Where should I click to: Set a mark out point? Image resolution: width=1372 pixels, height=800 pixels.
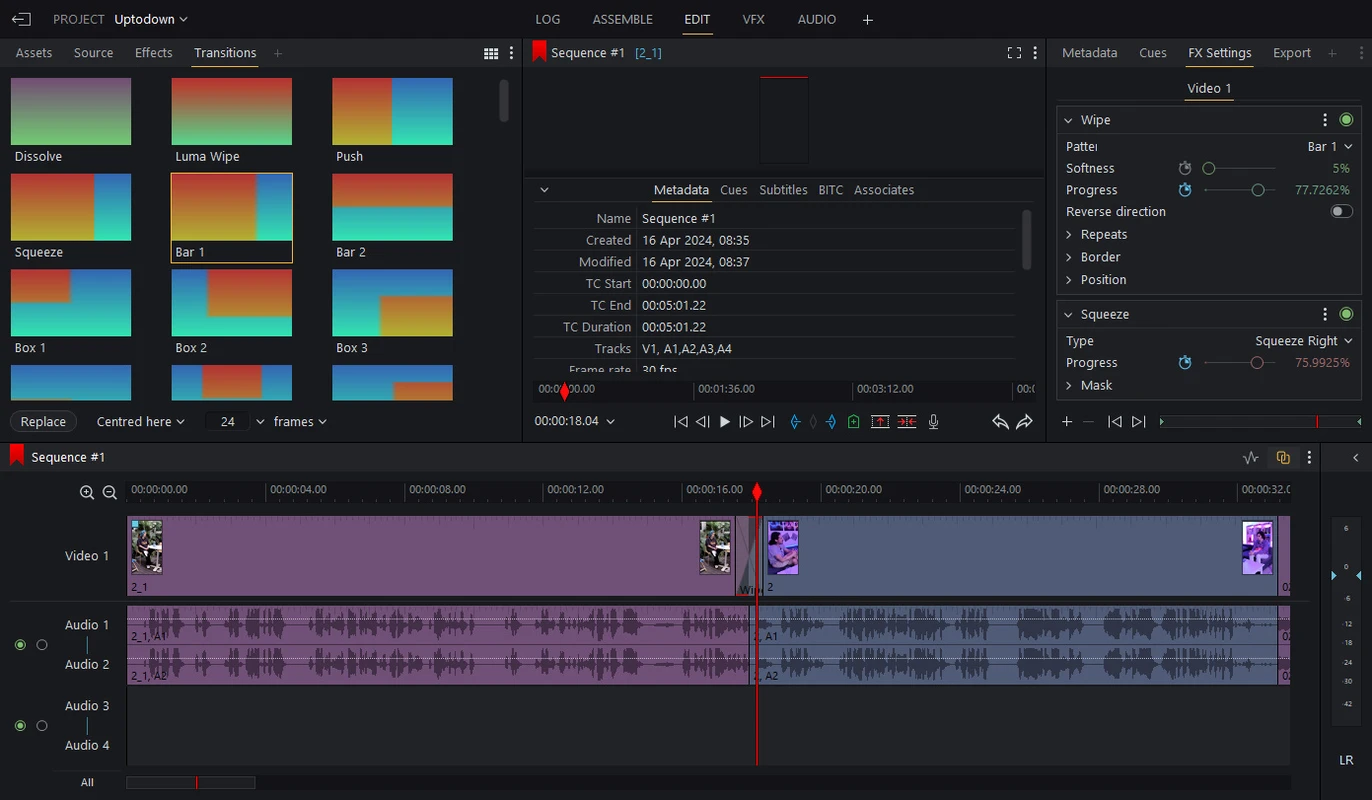[831, 422]
